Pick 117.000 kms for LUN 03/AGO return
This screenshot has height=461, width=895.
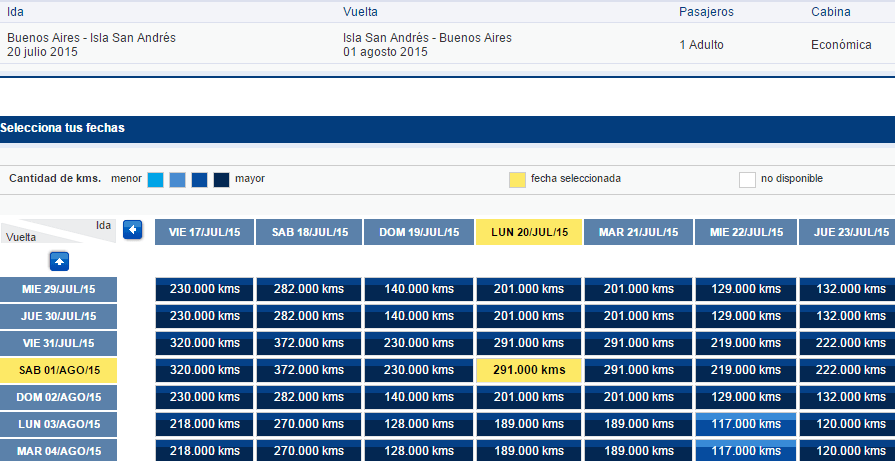(x=745, y=424)
